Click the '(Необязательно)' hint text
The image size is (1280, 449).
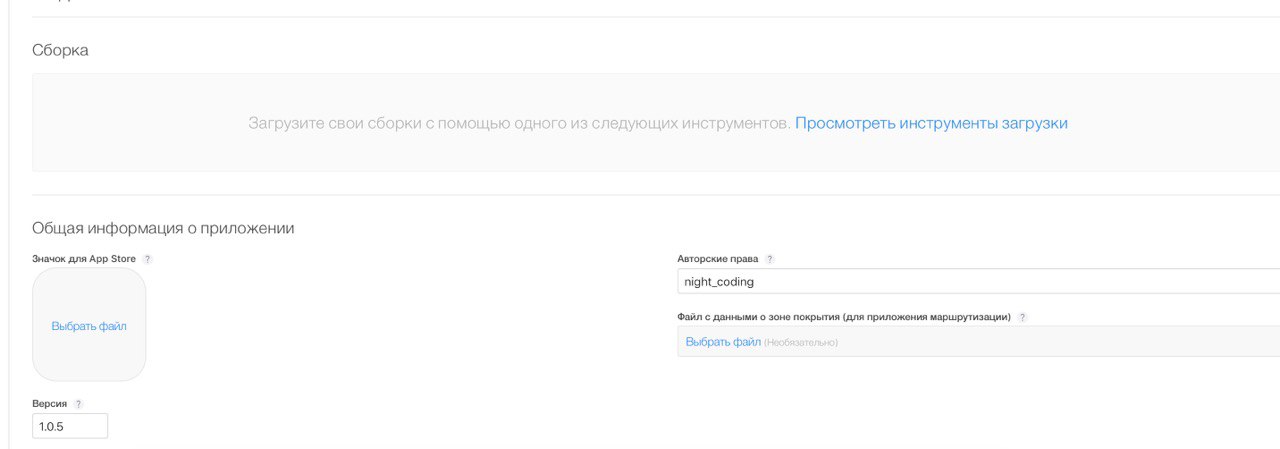(801, 343)
